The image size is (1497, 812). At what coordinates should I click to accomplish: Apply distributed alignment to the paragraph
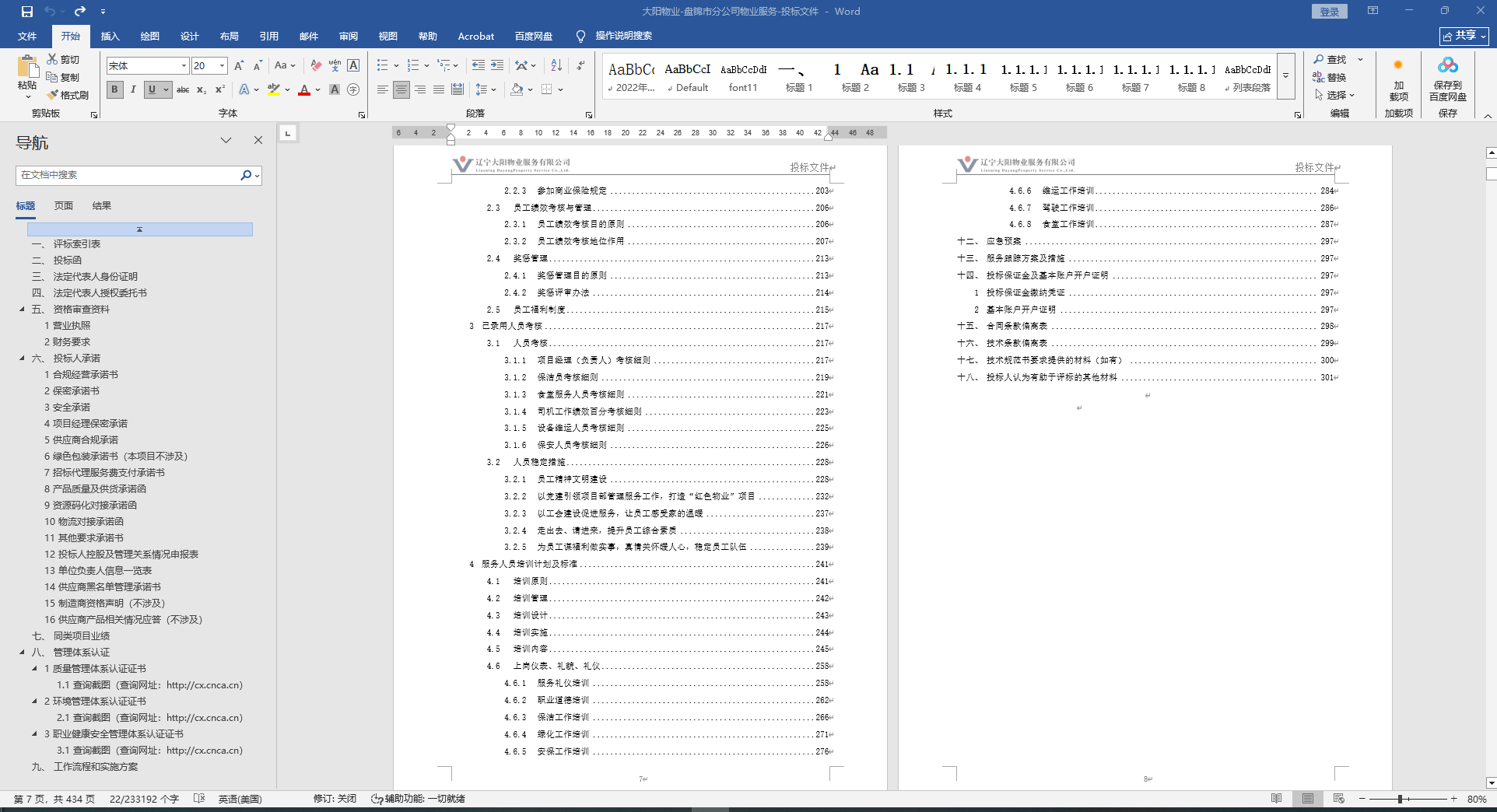click(x=458, y=89)
